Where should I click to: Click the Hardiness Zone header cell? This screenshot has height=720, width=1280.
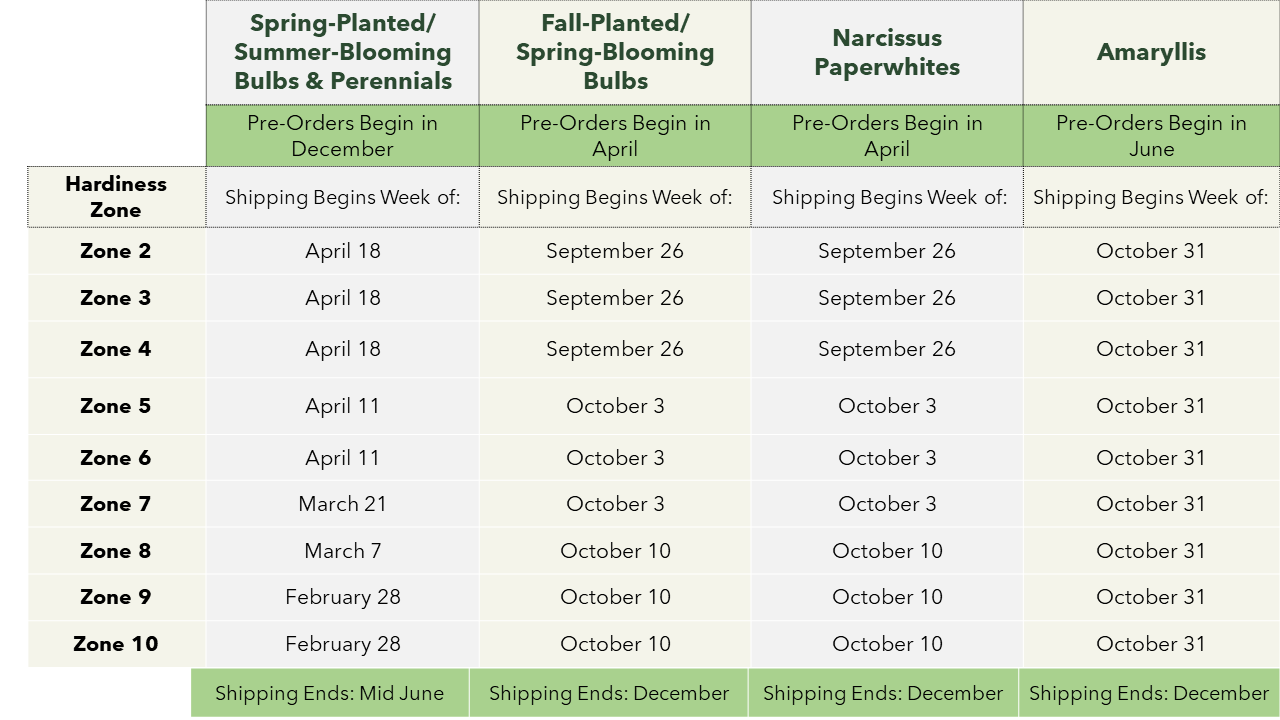[116, 197]
